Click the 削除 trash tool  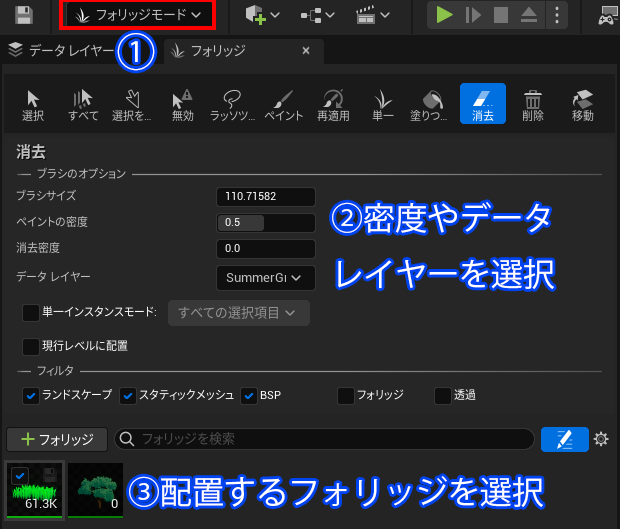(x=533, y=105)
